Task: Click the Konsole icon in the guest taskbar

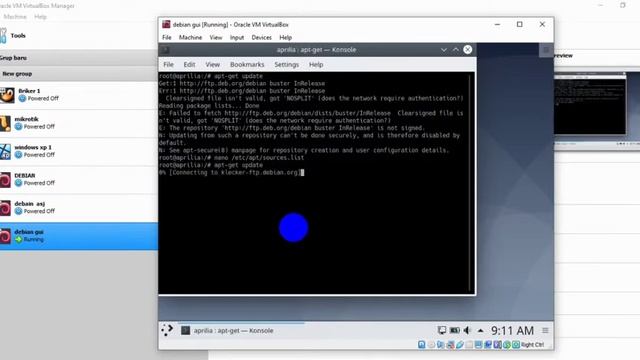Action: pos(185,331)
